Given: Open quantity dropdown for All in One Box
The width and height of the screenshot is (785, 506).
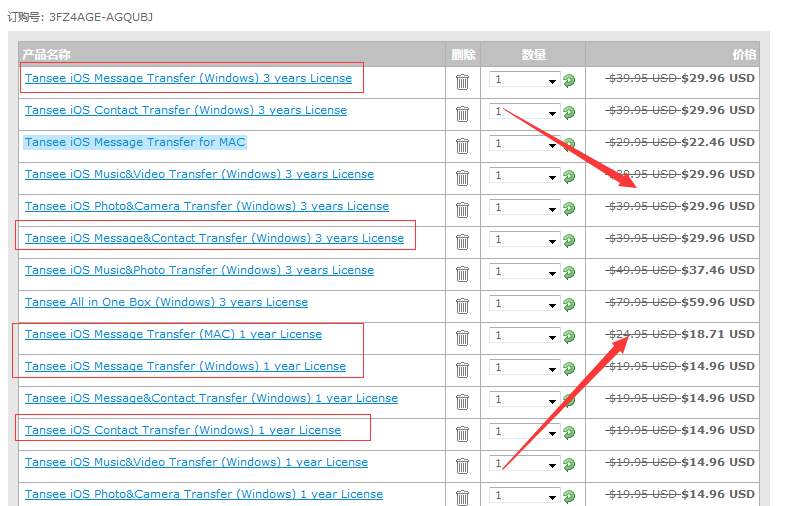Looking at the screenshot, I should click(524, 303).
